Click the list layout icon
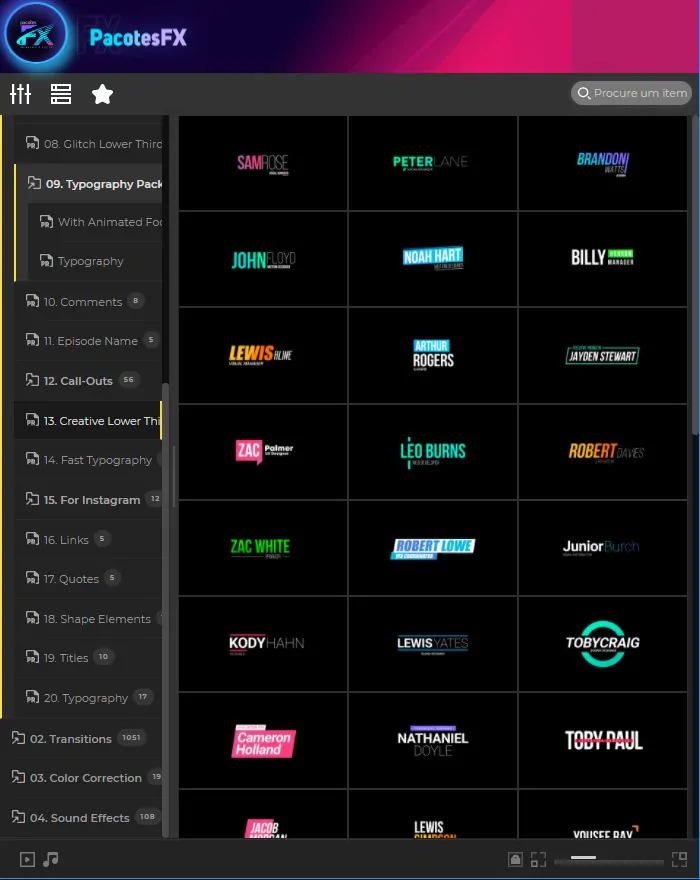Image resolution: width=700 pixels, height=880 pixels. click(61, 94)
